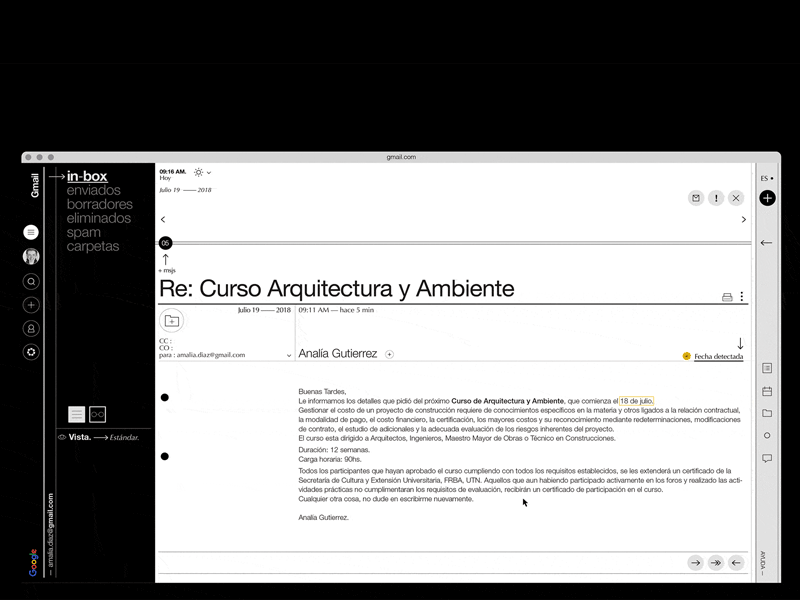800x600 pixels.
Task: Click the down arrow above Fecha detectada
Action: coord(740,343)
